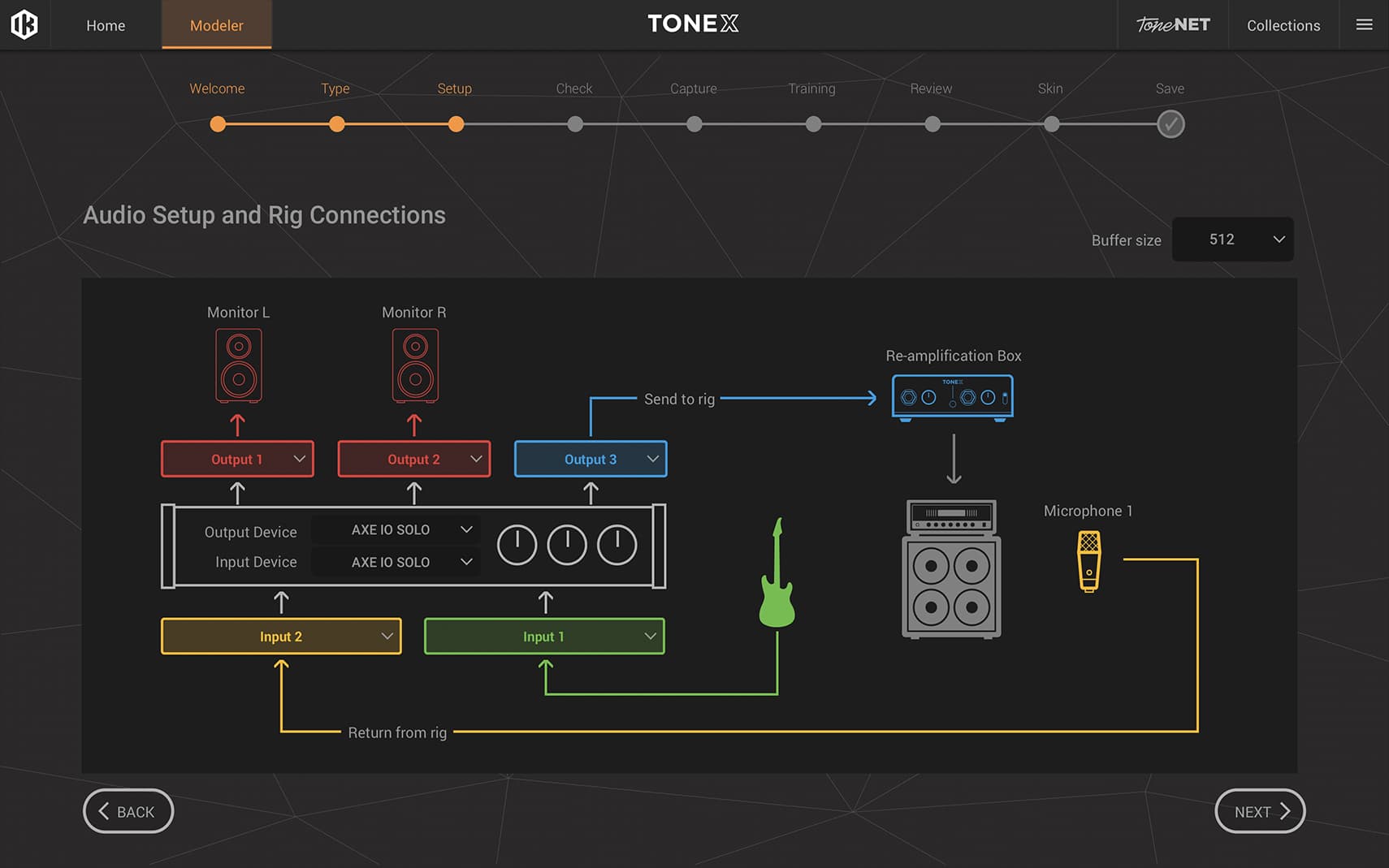Click the Monitor R speaker icon
Screen dimensions: 1389x868
click(415, 365)
